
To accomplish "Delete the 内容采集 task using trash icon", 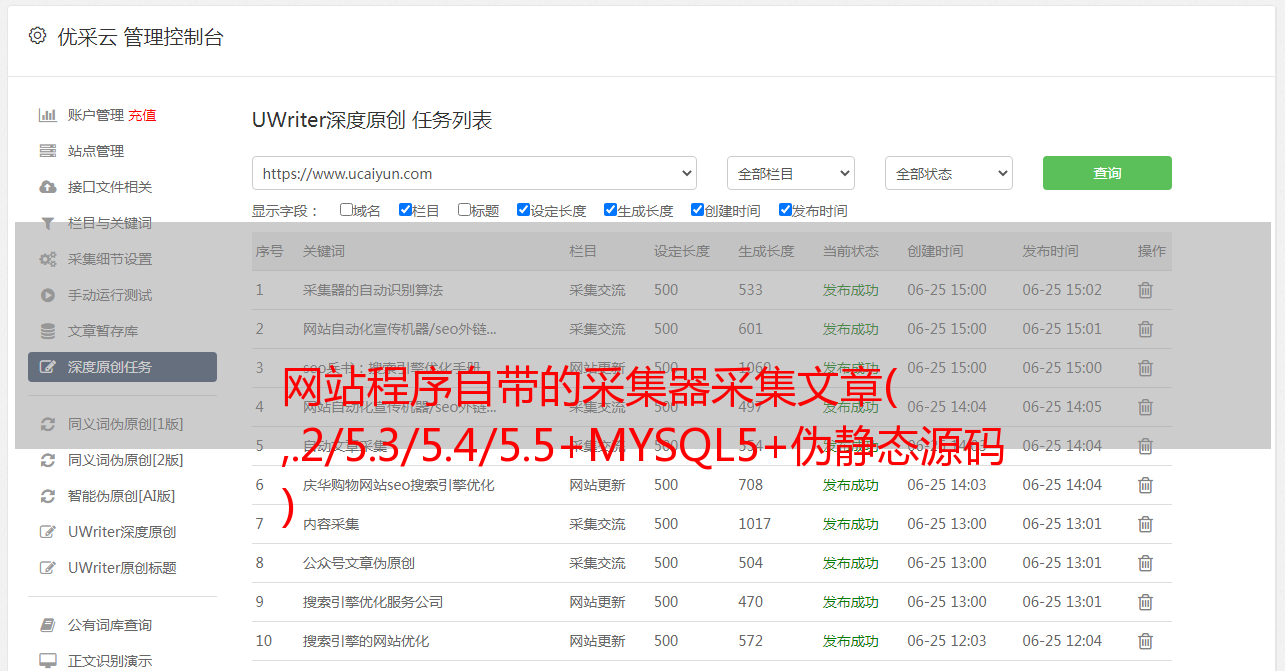I will click(x=1145, y=524).
